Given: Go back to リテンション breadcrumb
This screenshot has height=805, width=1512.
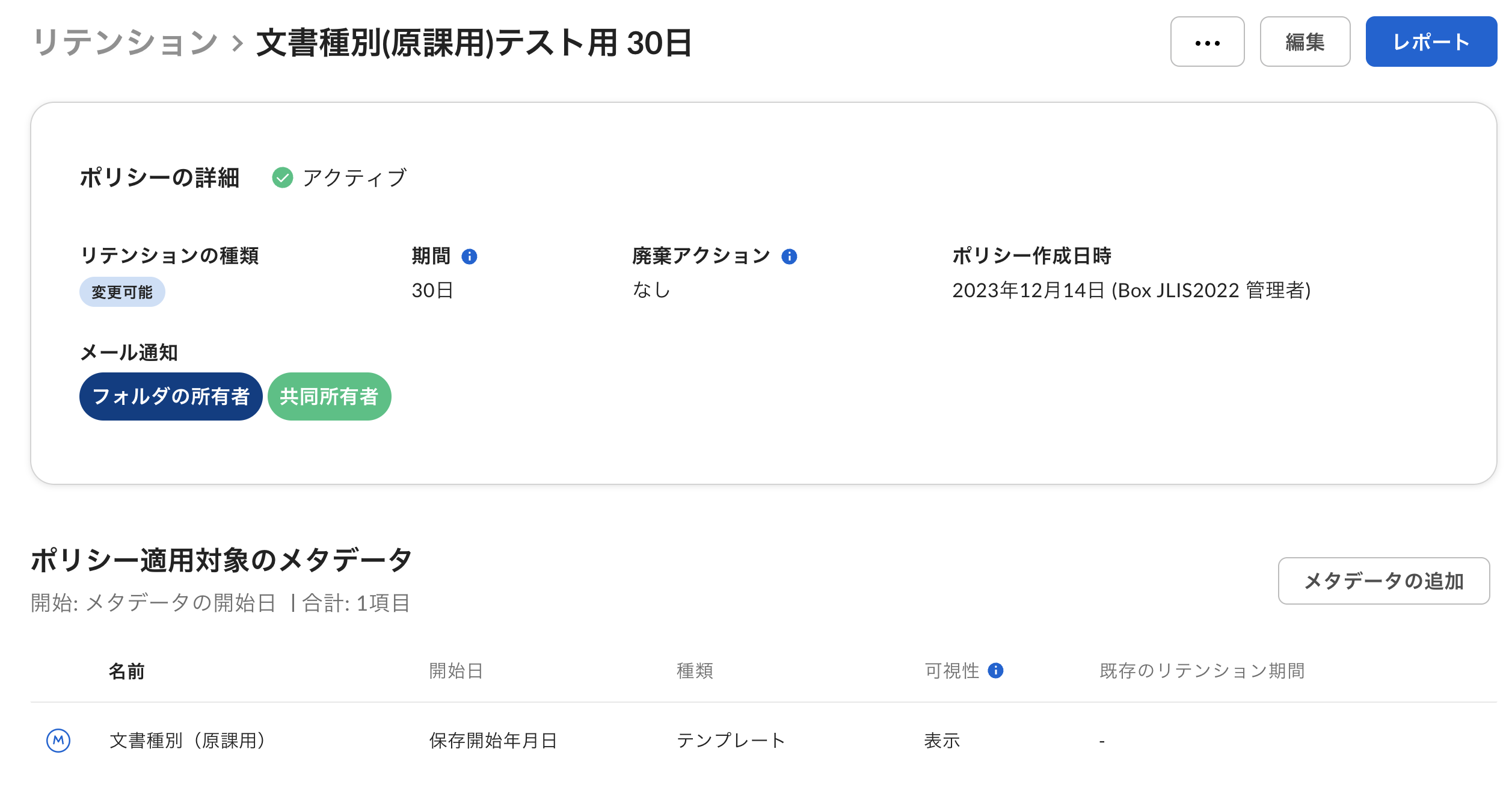Looking at the screenshot, I should click(x=125, y=43).
